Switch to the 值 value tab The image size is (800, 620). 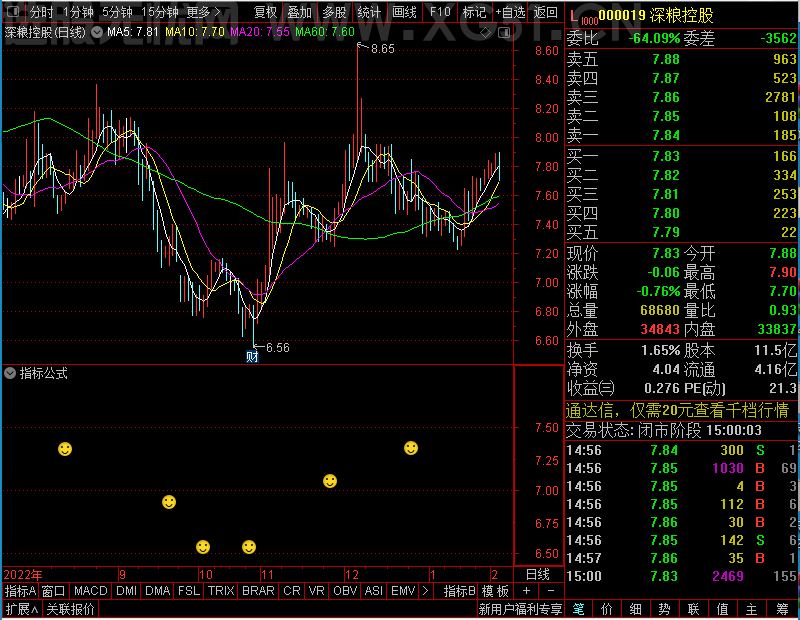pyautogui.click(x=722, y=609)
